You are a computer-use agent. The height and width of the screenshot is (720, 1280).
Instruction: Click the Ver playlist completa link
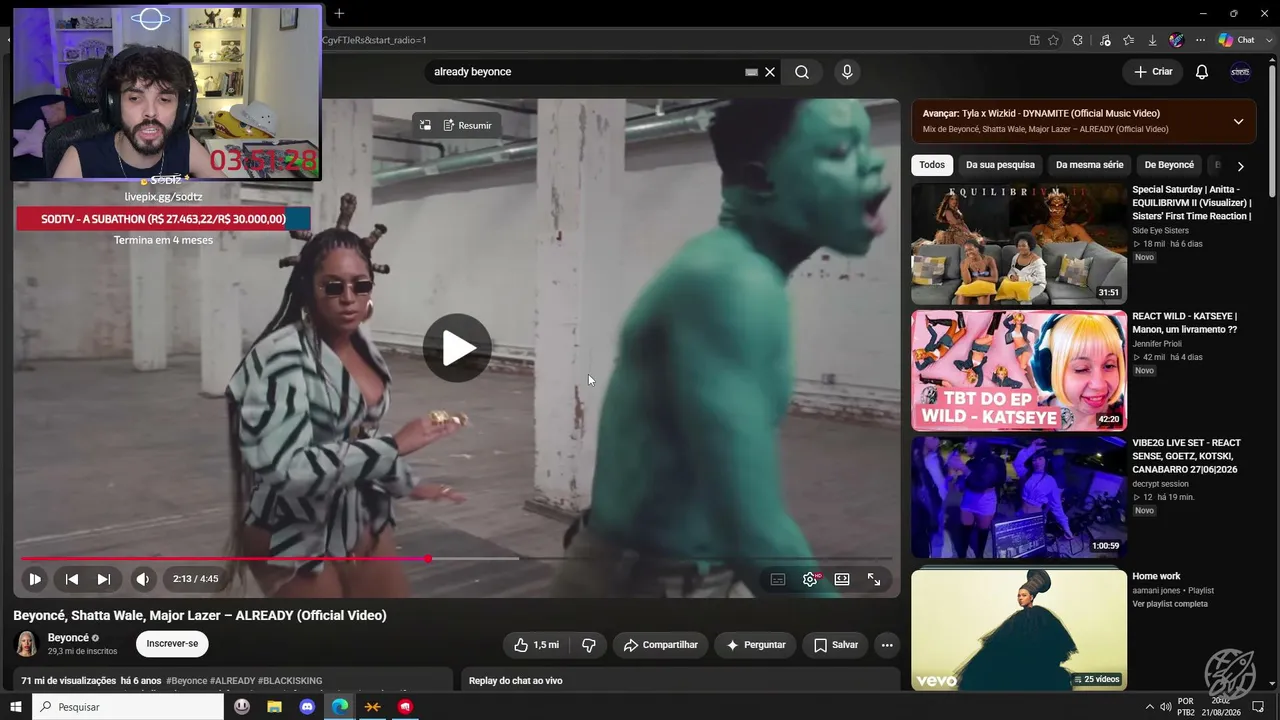1170,604
